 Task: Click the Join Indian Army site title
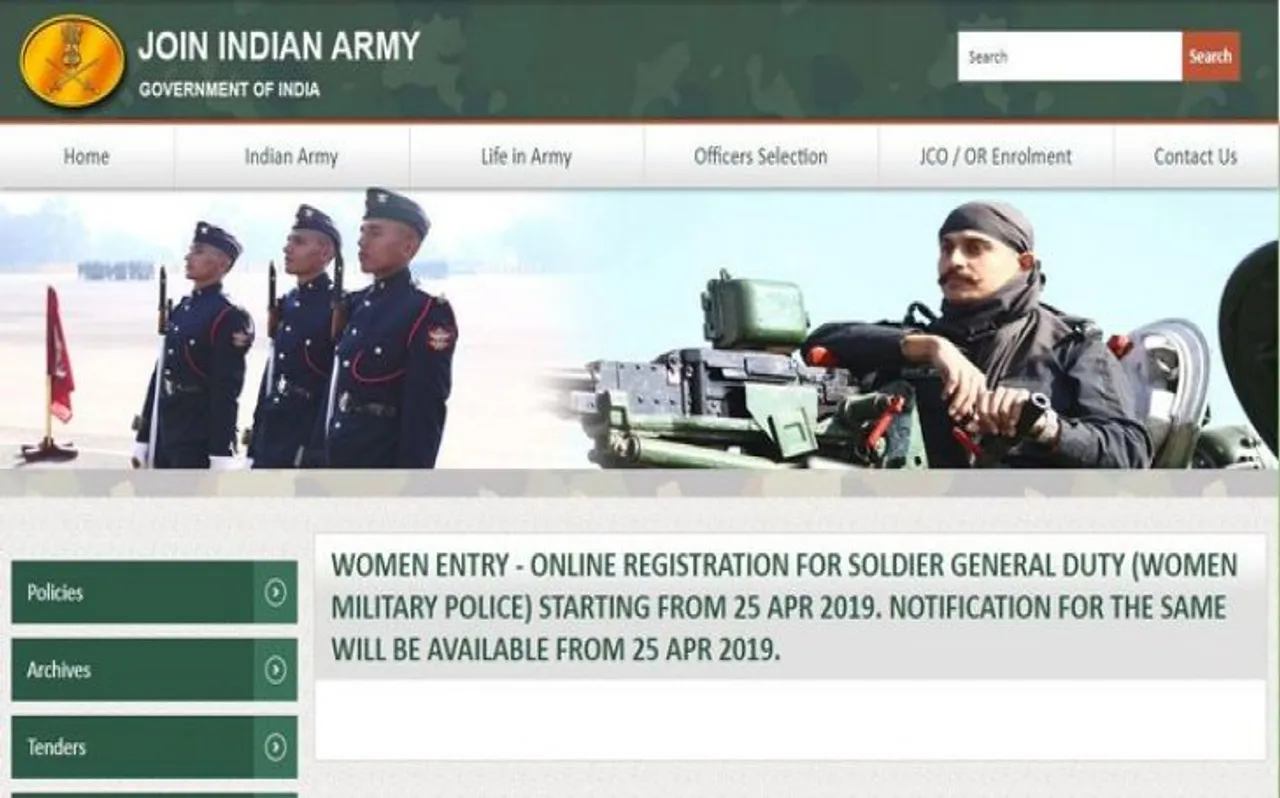tap(279, 46)
